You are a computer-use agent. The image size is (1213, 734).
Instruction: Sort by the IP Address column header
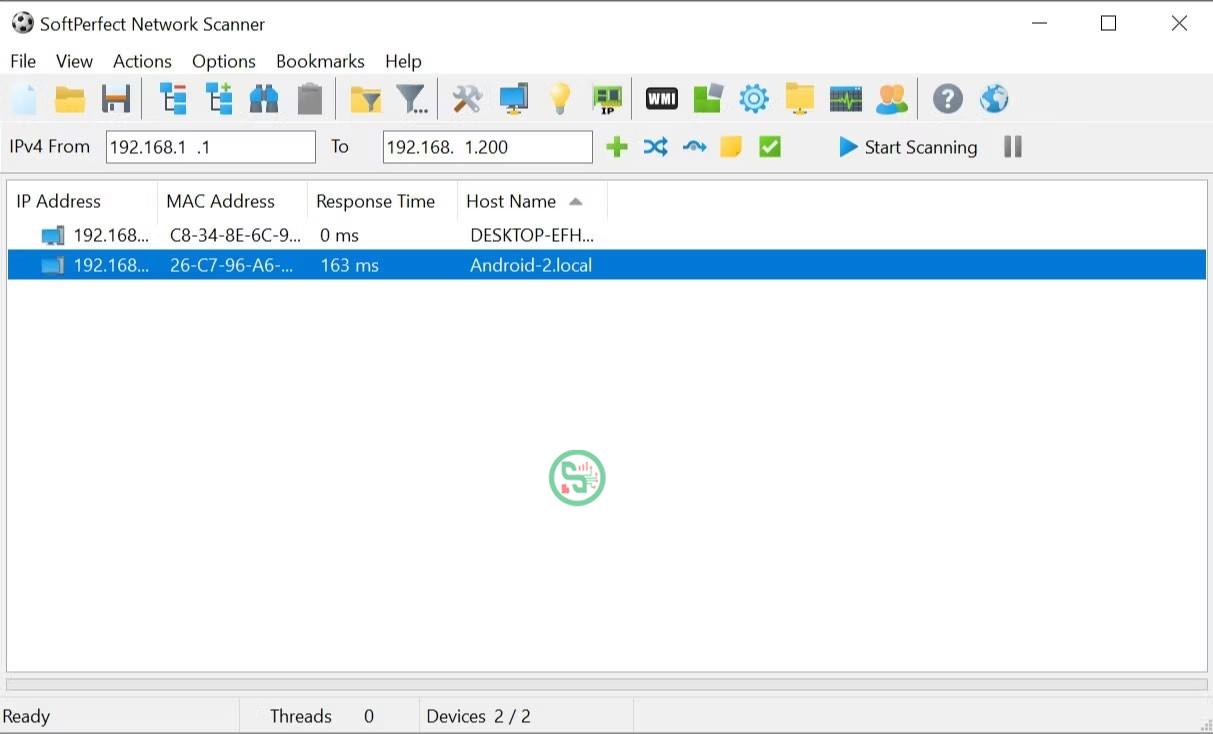tap(82, 201)
